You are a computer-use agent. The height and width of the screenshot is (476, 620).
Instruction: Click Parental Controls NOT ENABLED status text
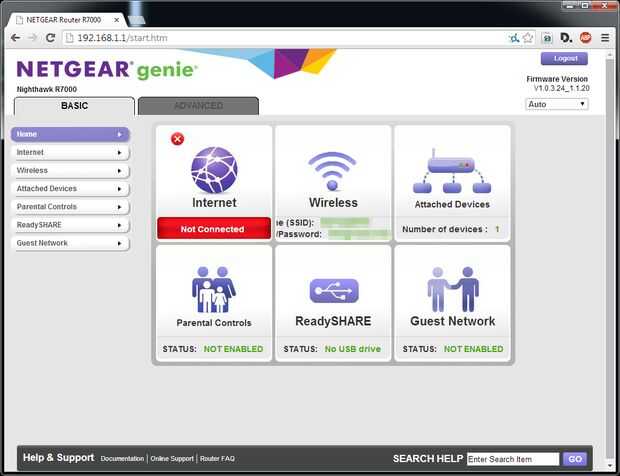(x=233, y=349)
